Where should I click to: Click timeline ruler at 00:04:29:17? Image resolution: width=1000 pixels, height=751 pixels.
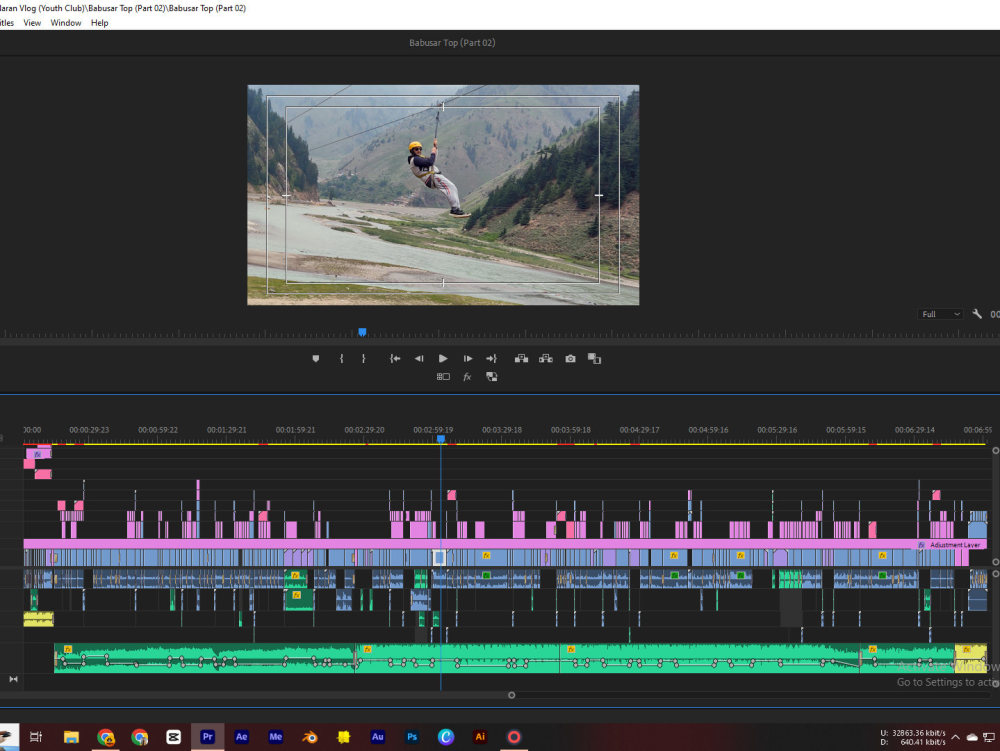pos(640,430)
